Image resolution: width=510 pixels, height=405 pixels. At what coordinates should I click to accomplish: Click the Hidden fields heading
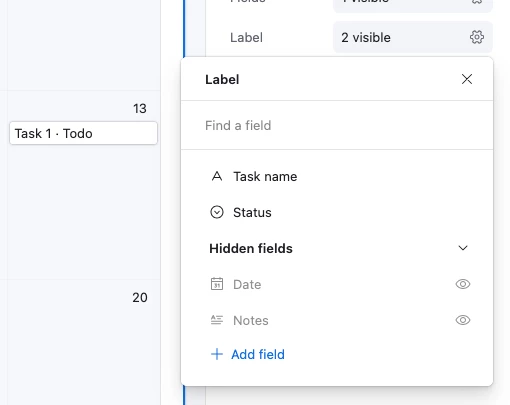pyautogui.click(x=251, y=249)
